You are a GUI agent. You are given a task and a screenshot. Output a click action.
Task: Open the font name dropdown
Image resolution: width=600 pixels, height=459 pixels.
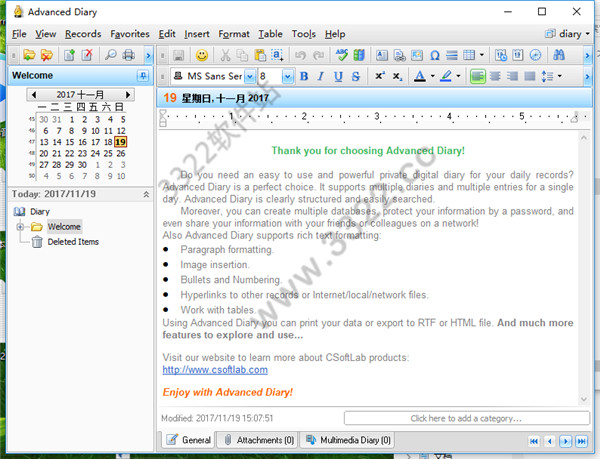(x=250, y=76)
